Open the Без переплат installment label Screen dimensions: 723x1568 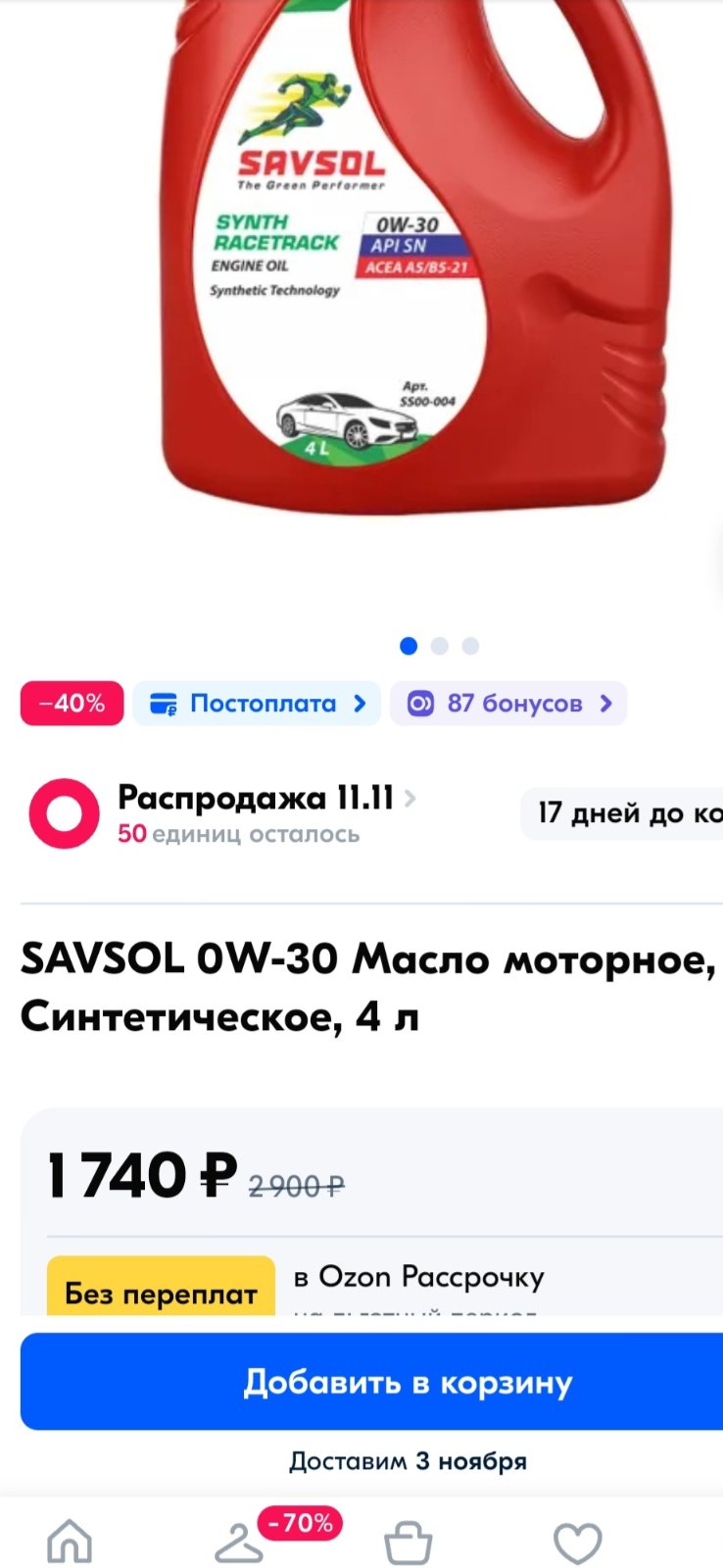click(x=161, y=1292)
